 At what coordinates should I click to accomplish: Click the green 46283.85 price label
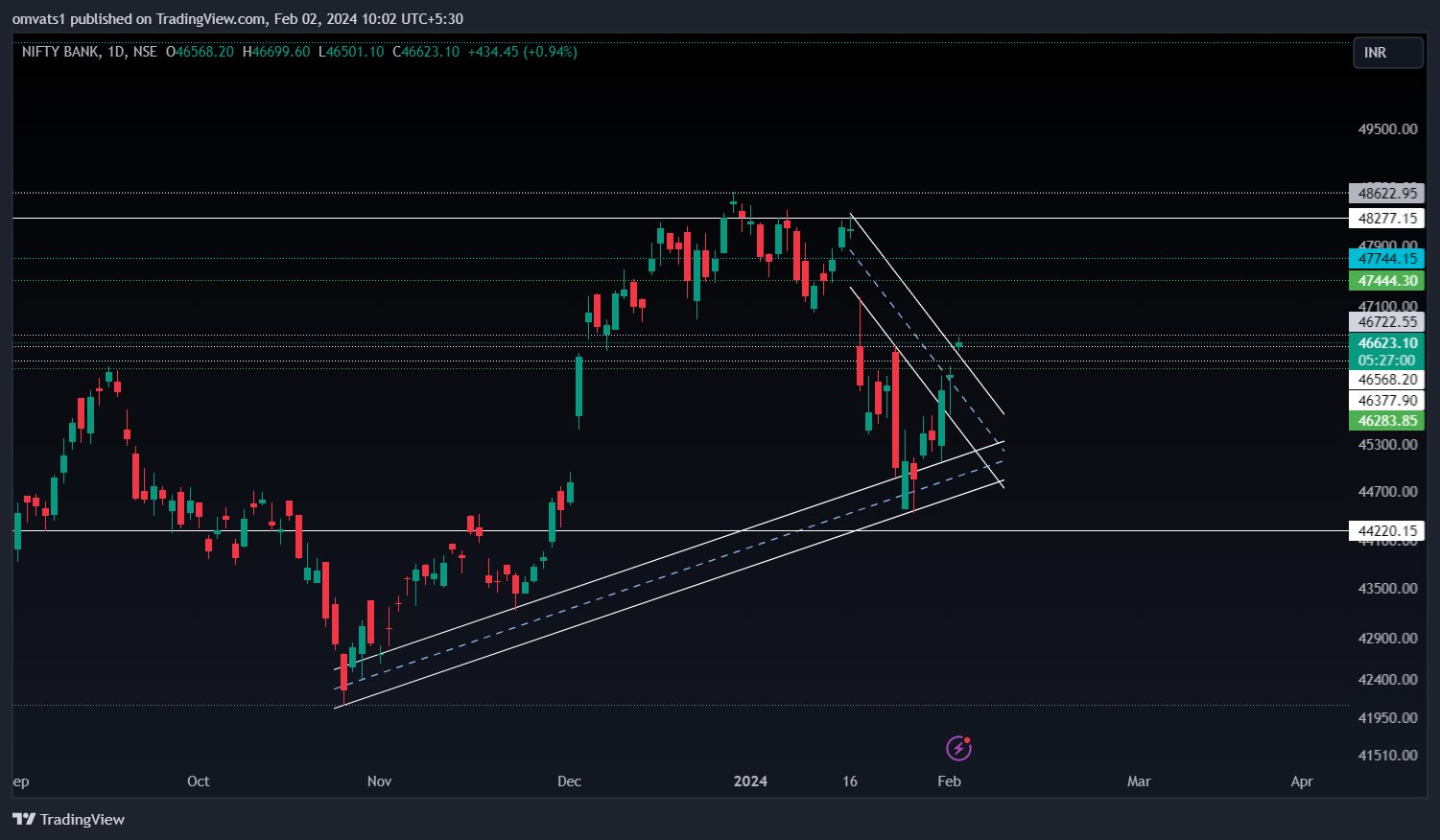(x=1386, y=421)
